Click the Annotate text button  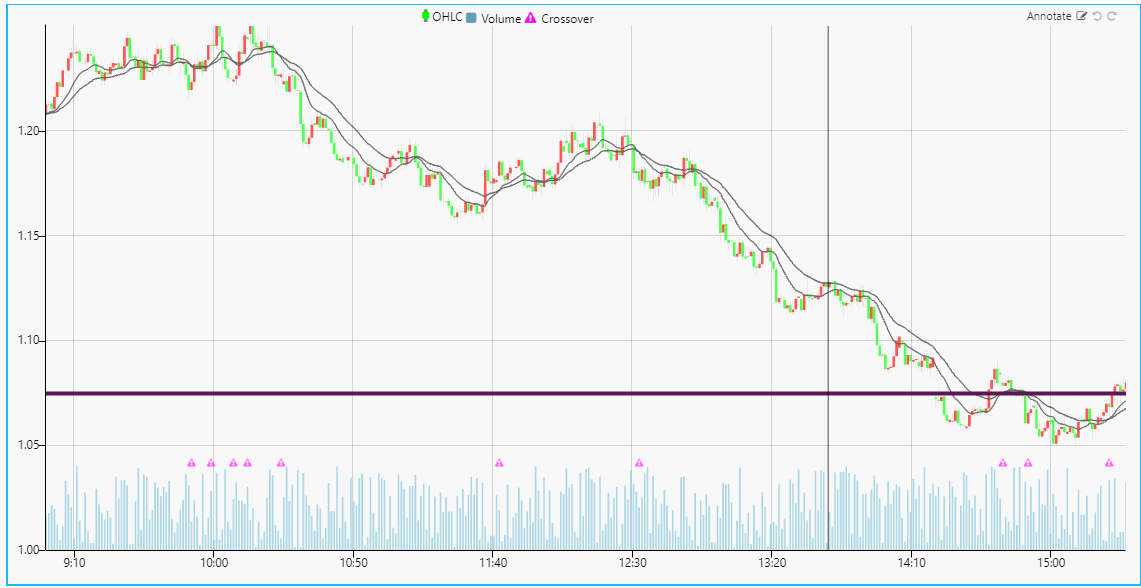(1049, 17)
